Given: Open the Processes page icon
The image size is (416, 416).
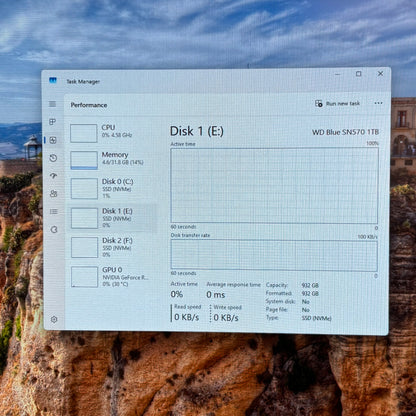Looking at the screenshot, I should pyautogui.click(x=53, y=122).
